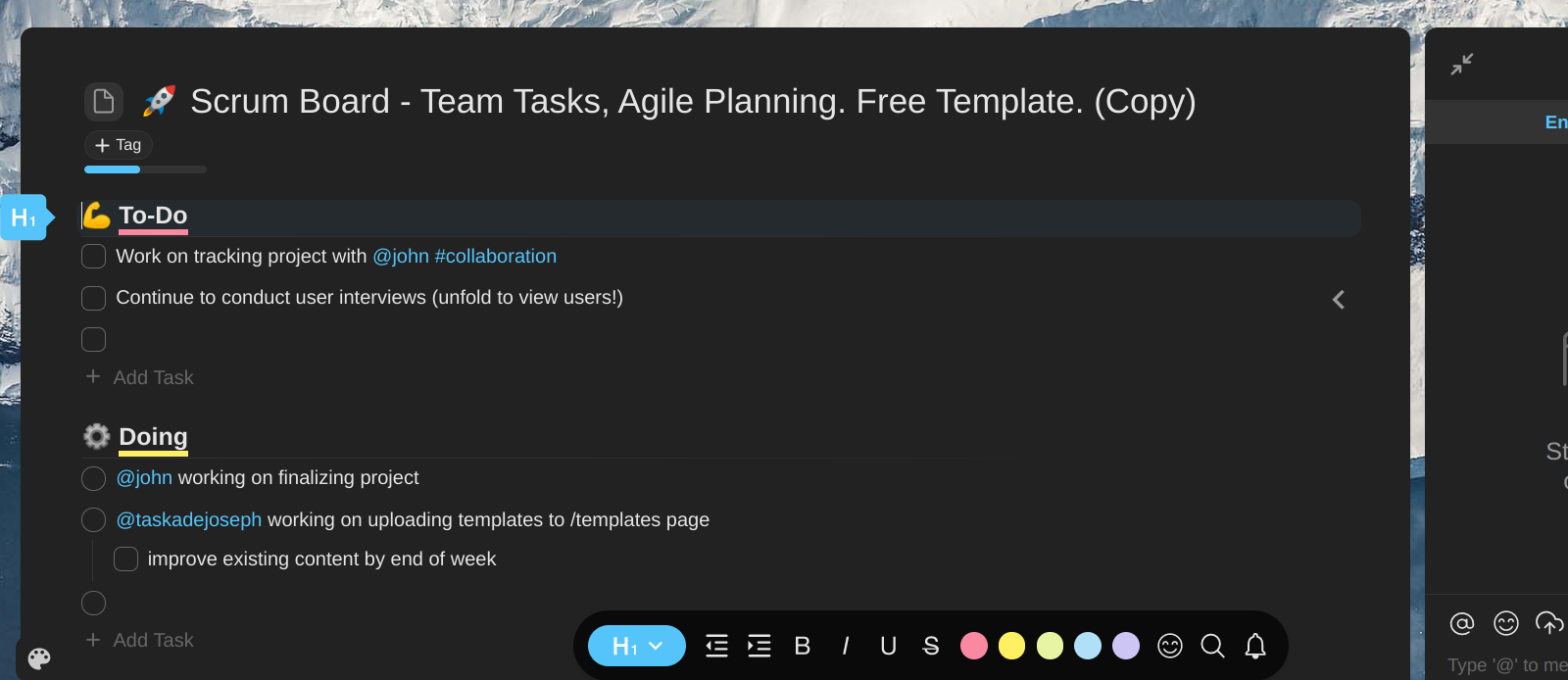Check off the tracking project task
This screenshot has width=1568, height=680.
point(94,257)
